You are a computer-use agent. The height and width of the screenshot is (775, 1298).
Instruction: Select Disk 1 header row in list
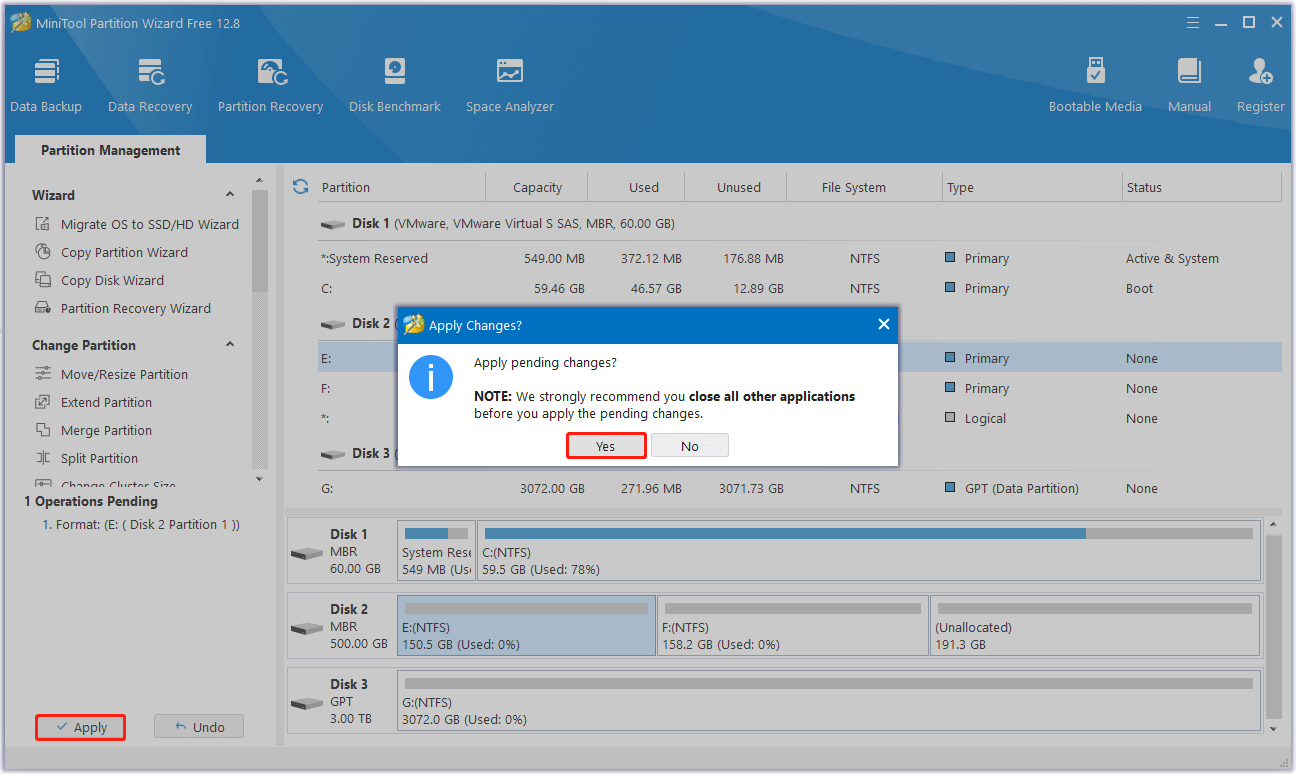point(799,223)
